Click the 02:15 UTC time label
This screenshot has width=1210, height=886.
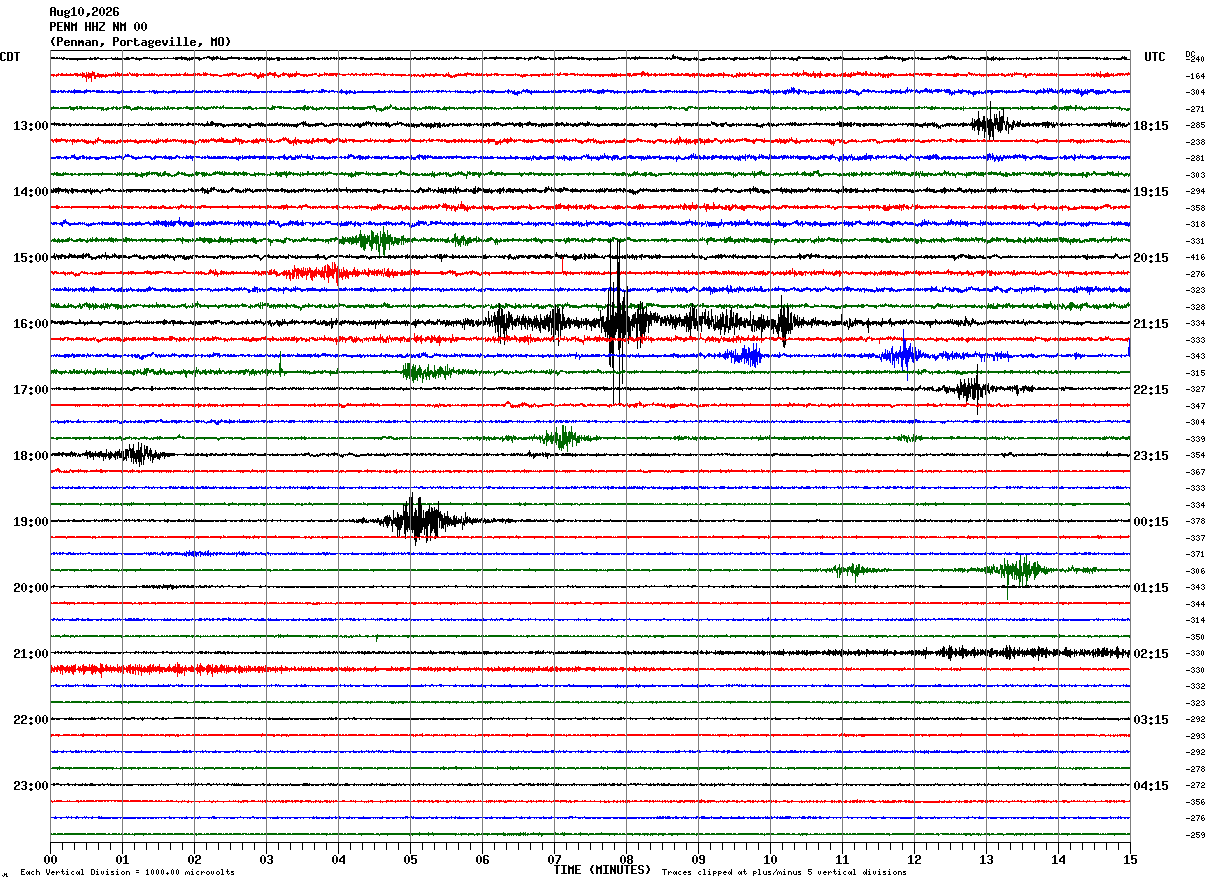(1151, 654)
